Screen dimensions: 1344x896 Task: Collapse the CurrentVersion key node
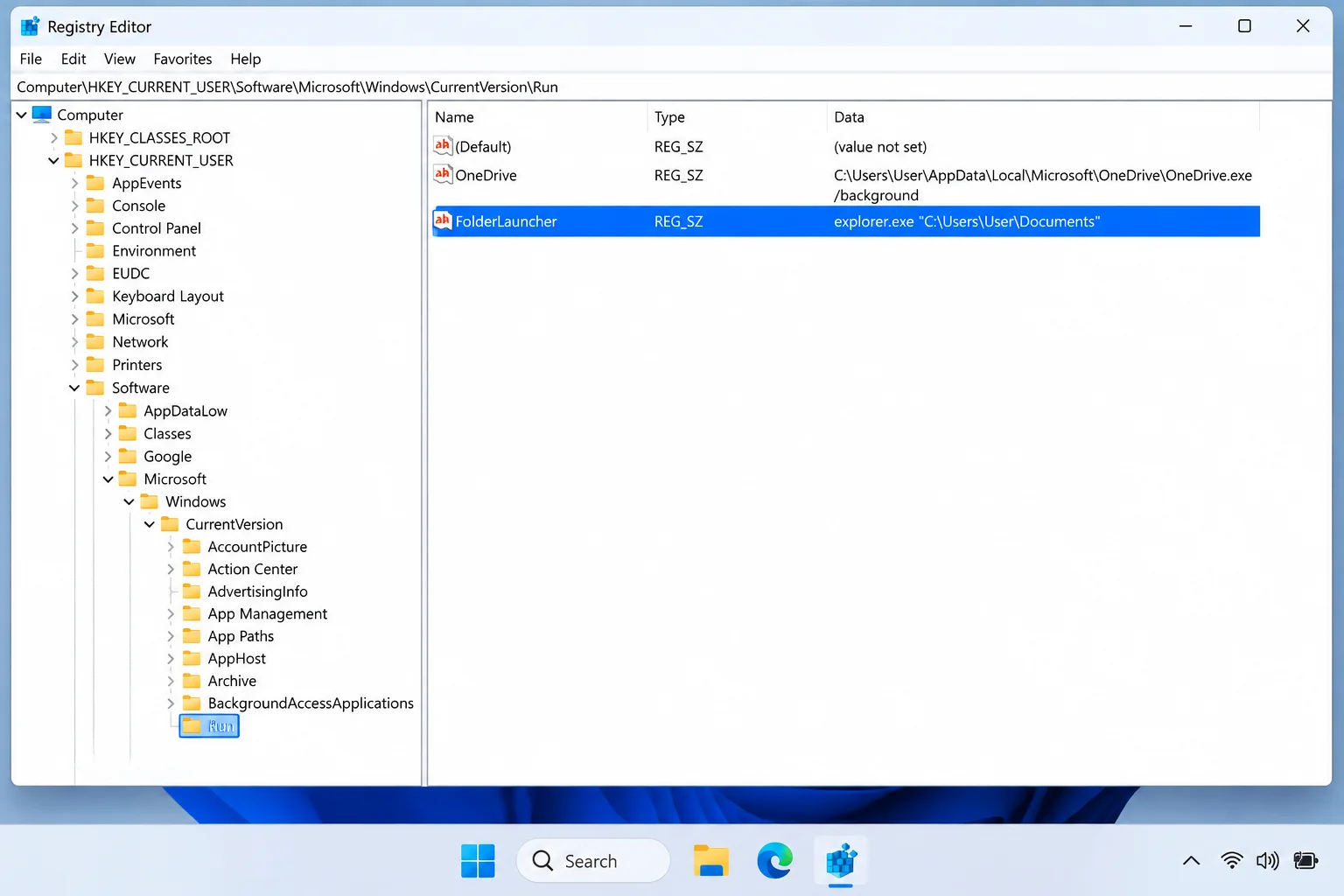point(150,524)
